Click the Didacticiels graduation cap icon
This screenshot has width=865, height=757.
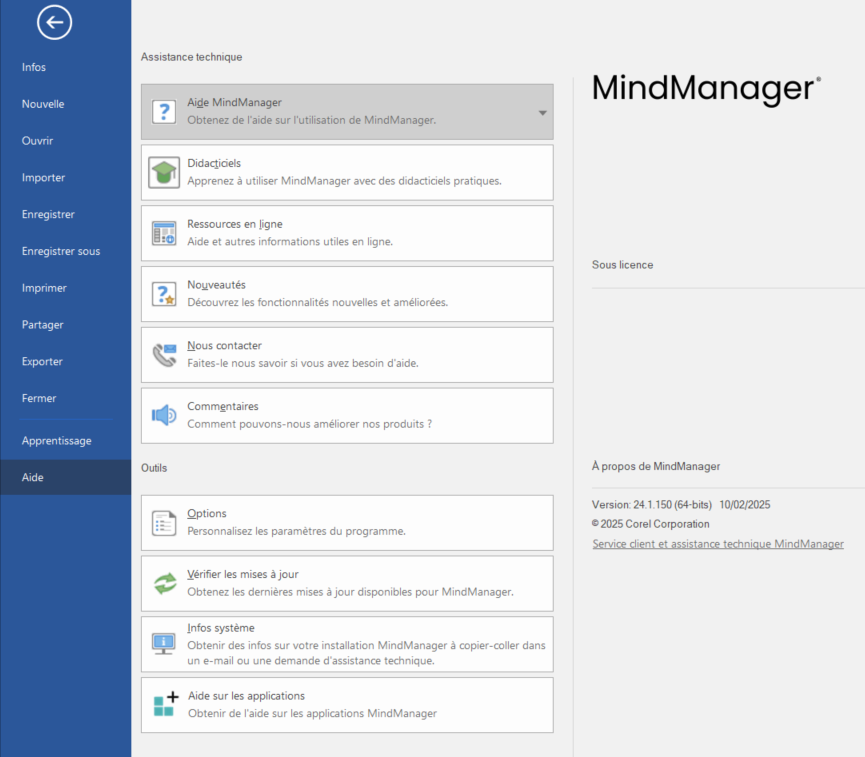click(x=164, y=173)
